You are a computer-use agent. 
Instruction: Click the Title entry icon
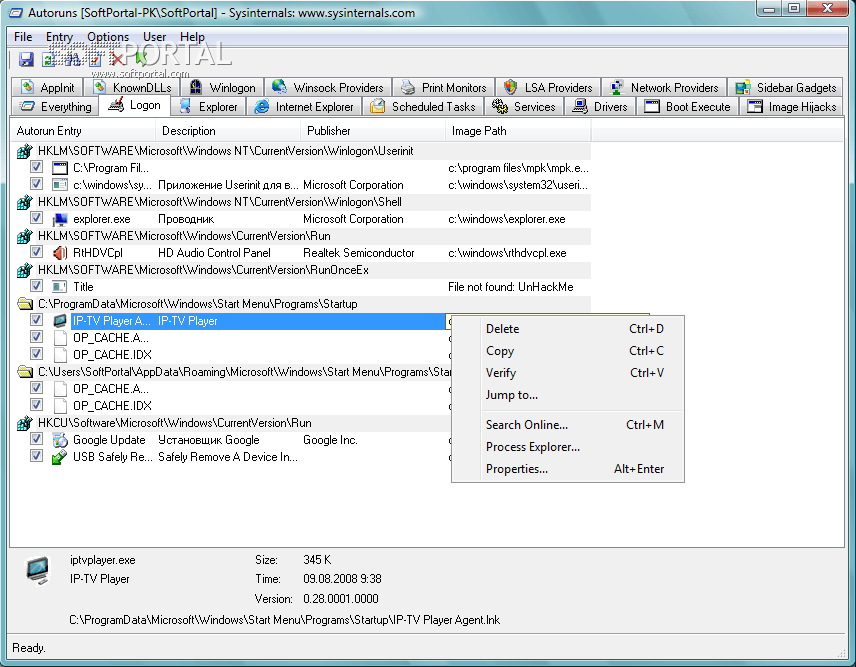point(60,287)
